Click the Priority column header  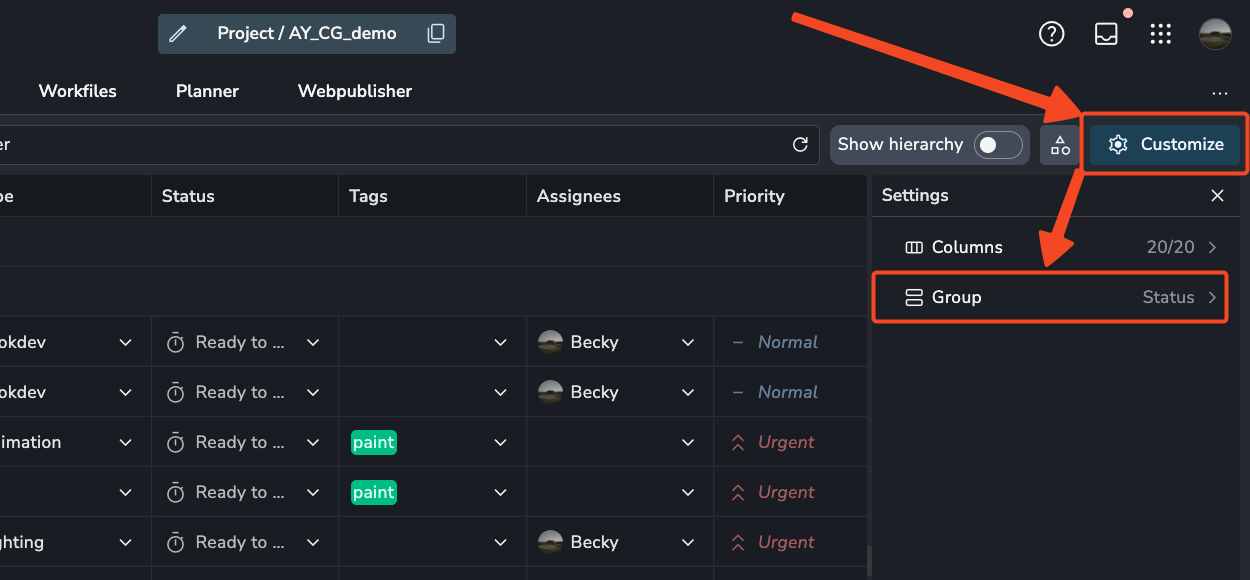(754, 196)
